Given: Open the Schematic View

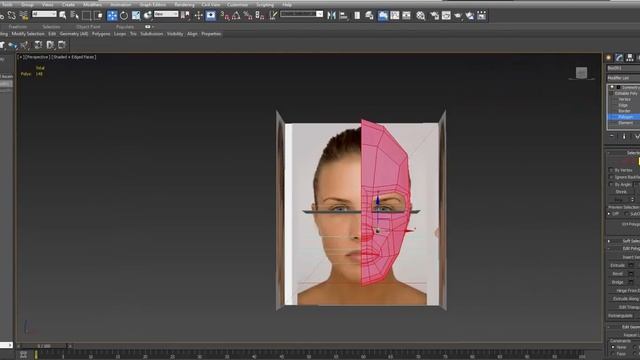Looking at the screenshot, I should pos(407,16).
